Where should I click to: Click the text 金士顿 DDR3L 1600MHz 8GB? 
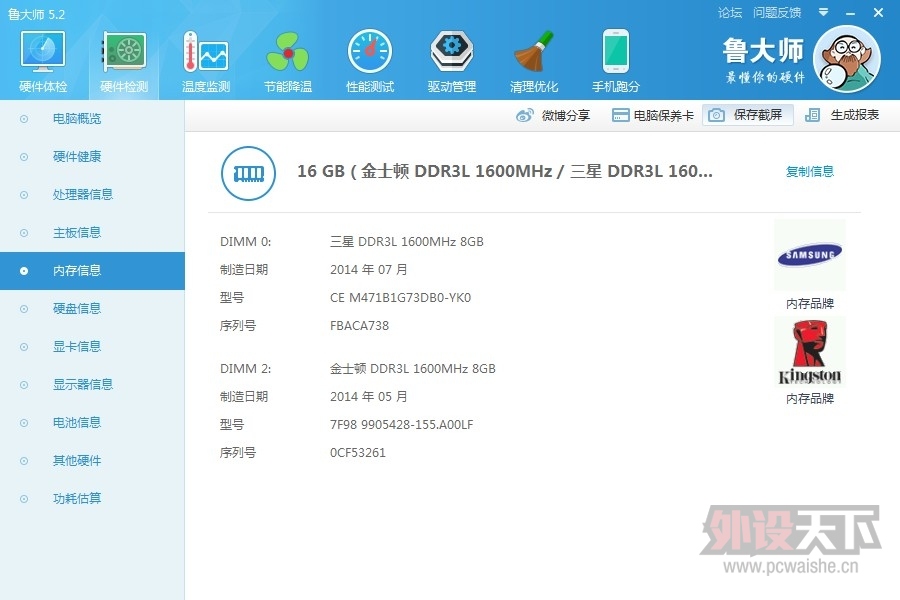pos(412,369)
